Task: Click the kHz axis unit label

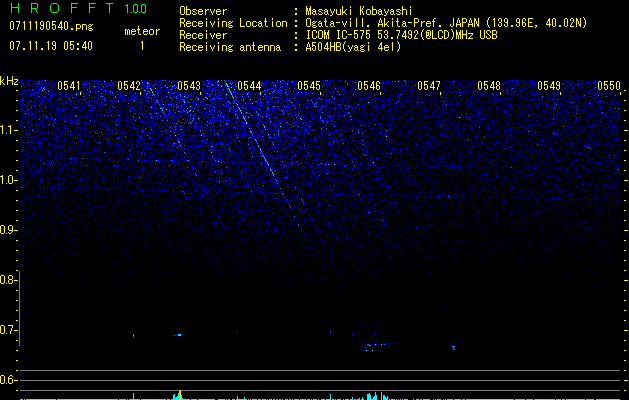Action: (x=9, y=81)
